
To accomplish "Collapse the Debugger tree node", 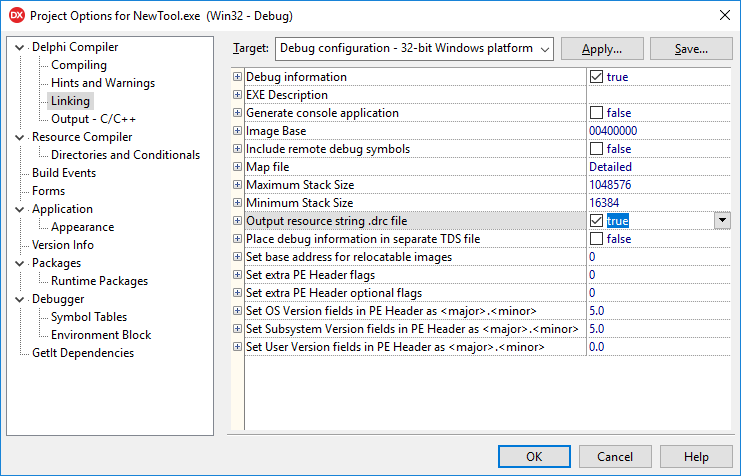I will click(x=19, y=299).
